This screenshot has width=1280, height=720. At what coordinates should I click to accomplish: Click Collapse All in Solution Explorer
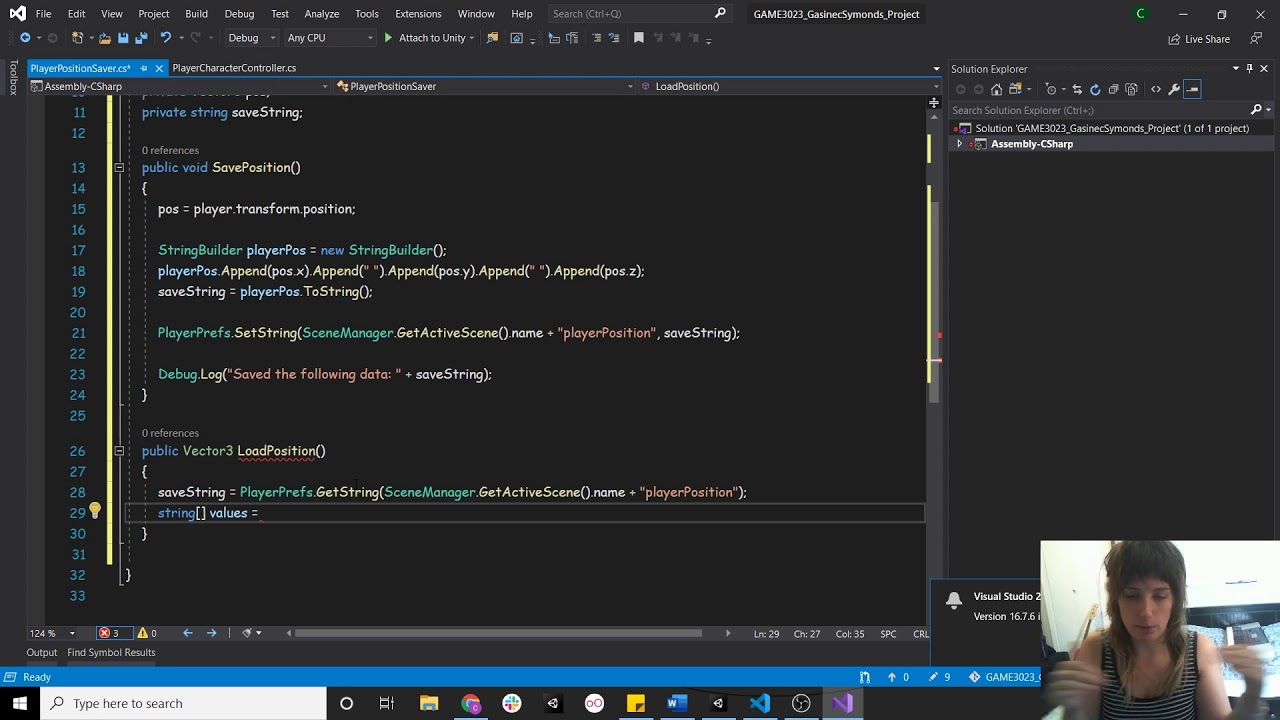(1114, 89)
